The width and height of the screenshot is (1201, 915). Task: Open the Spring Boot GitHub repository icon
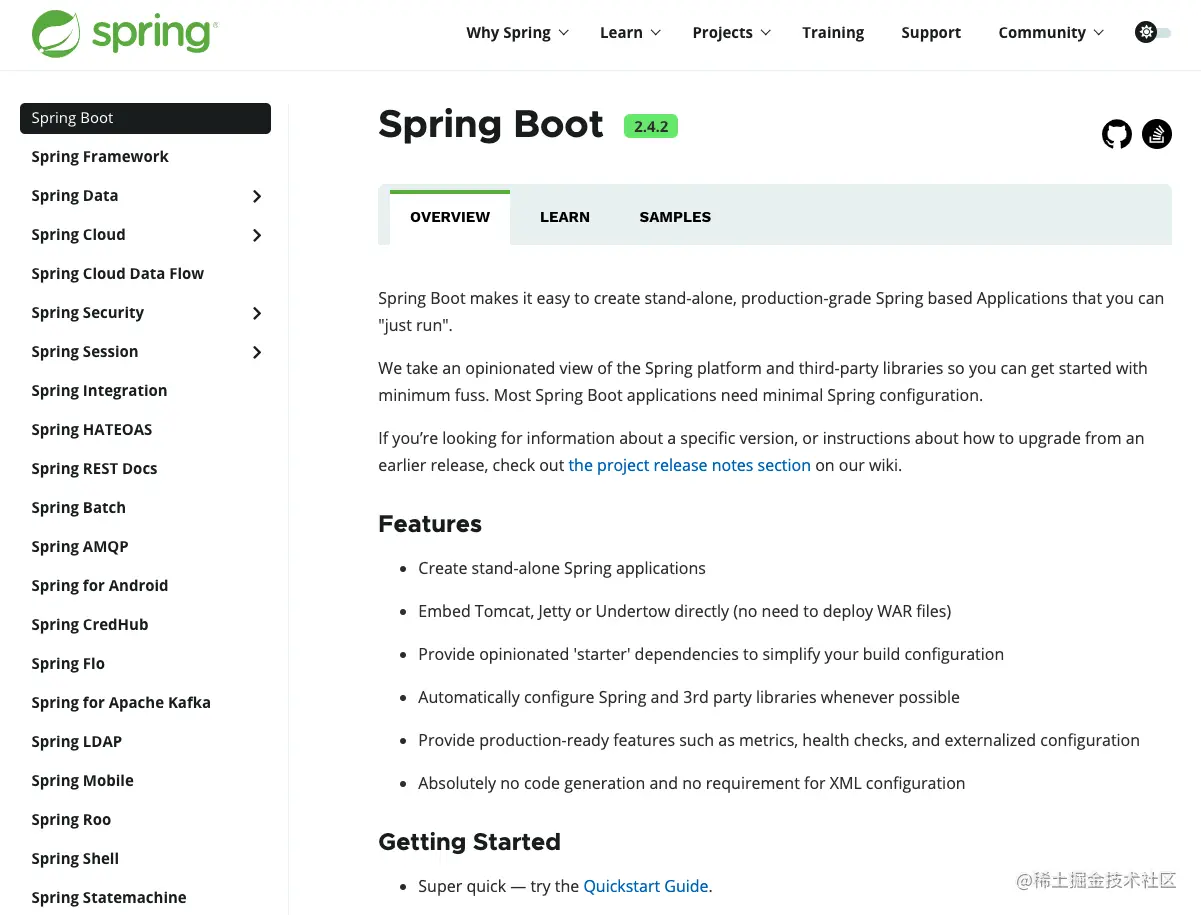1116,133
